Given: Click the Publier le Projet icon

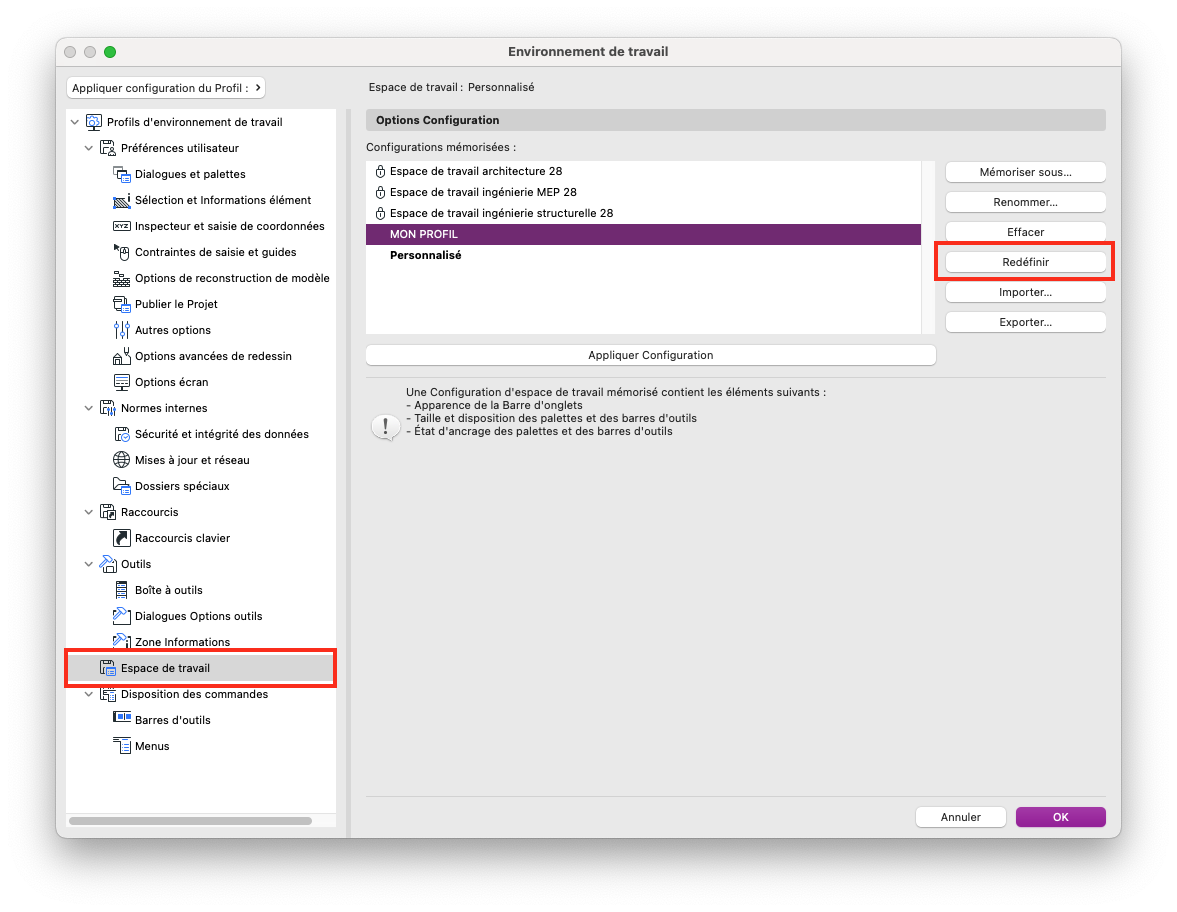Looking at the screenshot, I should tap(122, 304).
